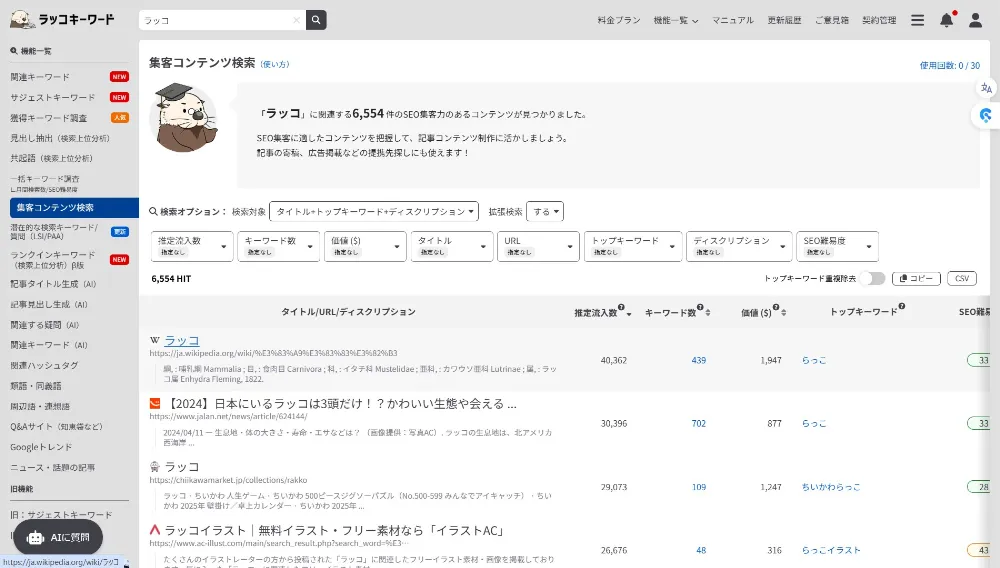Sort by 推定流入数 arrow

pos(629,314)
